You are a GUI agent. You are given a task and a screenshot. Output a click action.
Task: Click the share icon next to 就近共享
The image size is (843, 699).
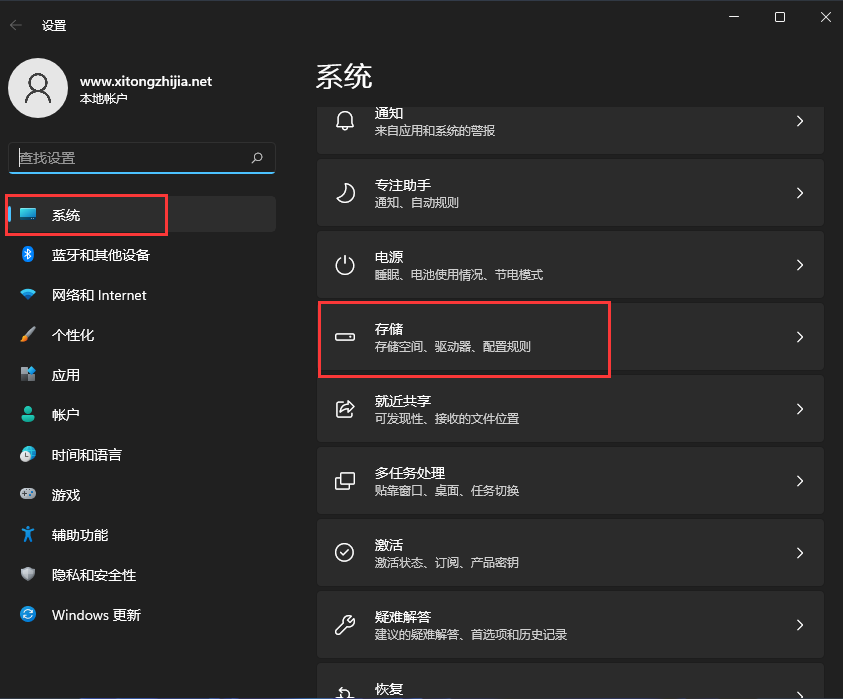[x=345, y=408]
